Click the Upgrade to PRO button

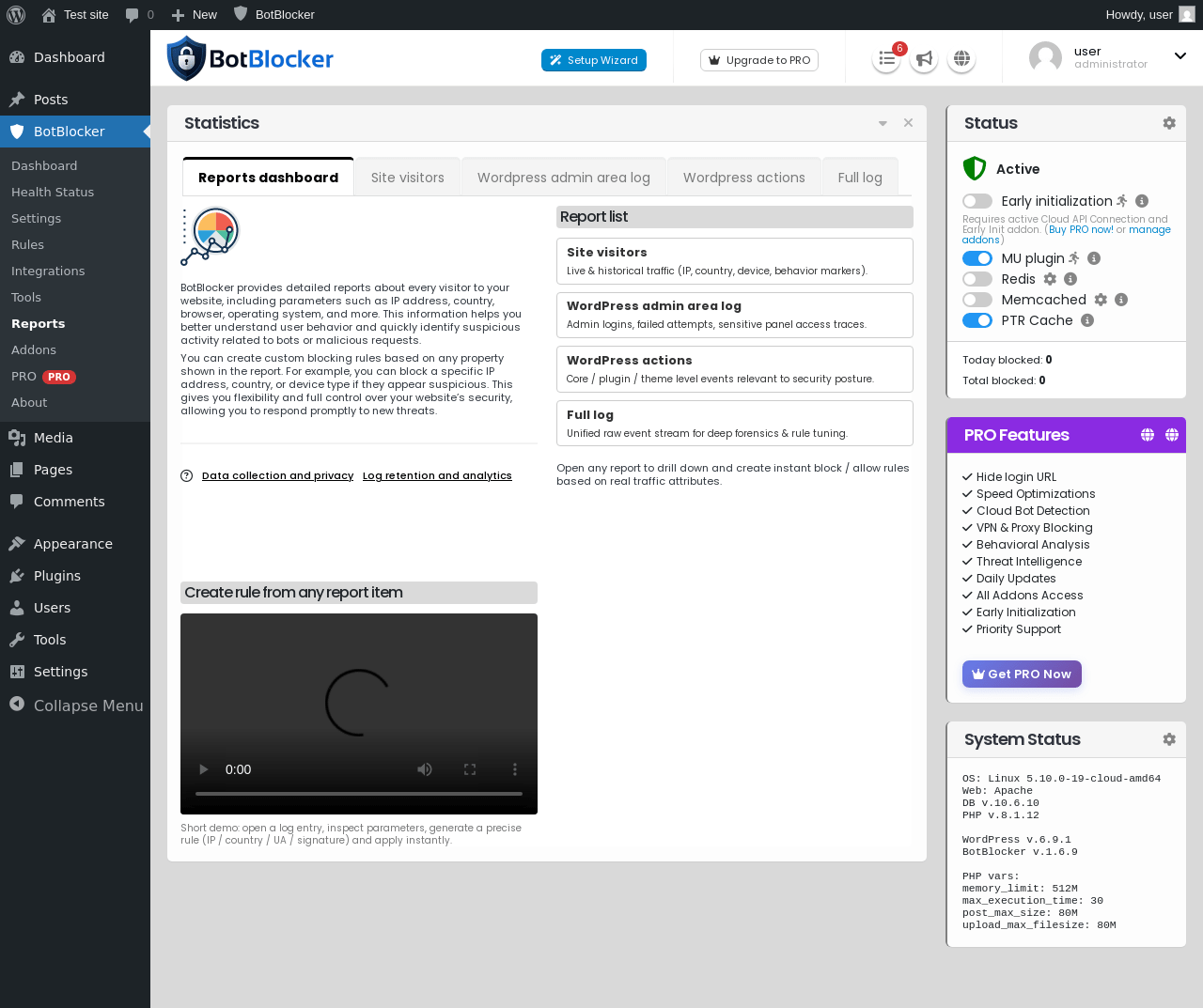pyautogui.click(x=759, y=60)
